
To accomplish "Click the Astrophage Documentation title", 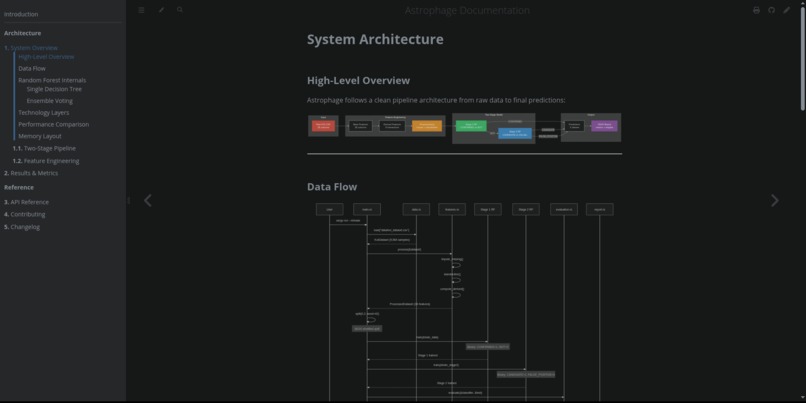I will 467,10.
